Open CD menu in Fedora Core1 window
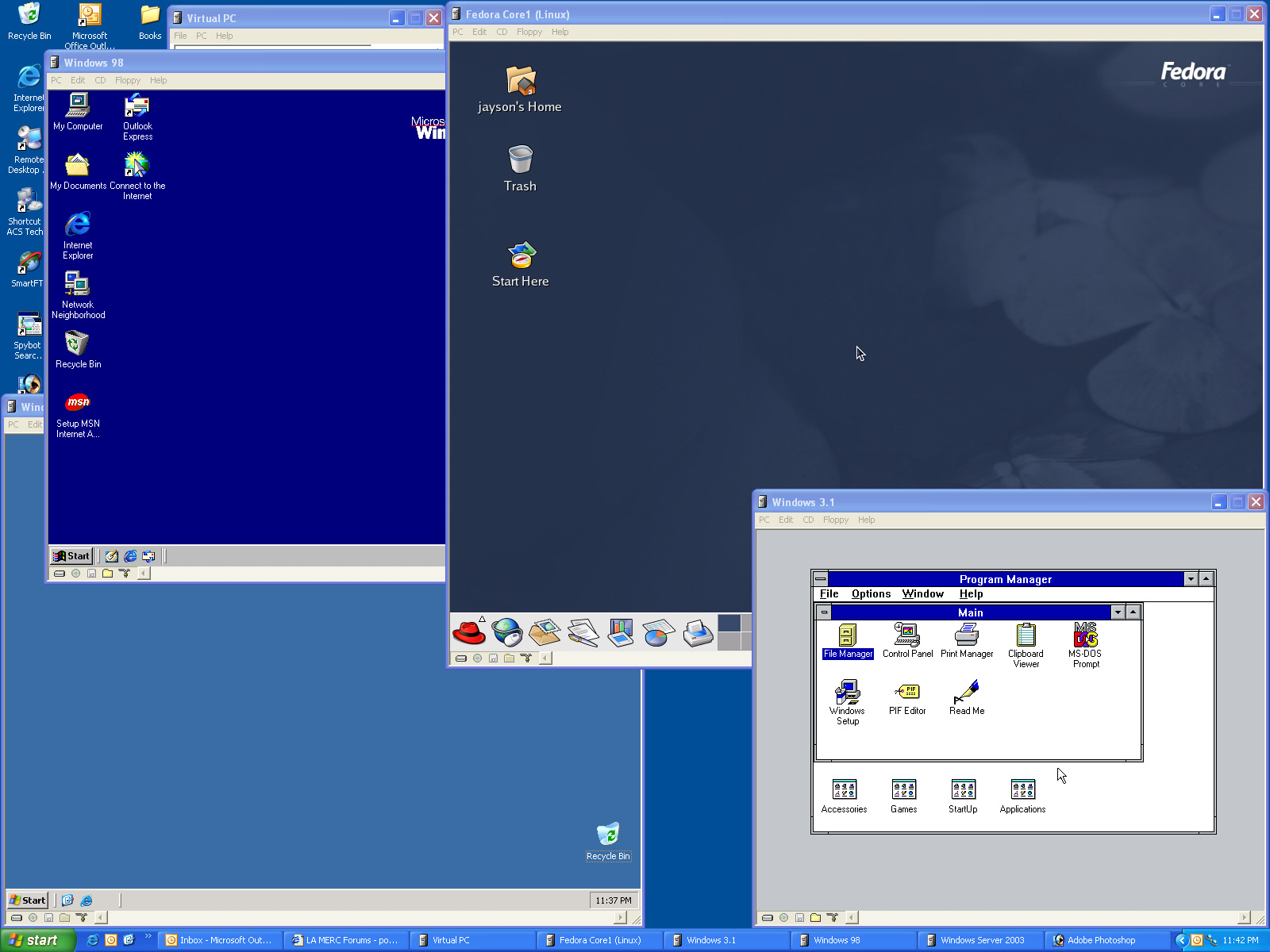This screenshot has height=952, width=1270. tap(502, 32)
